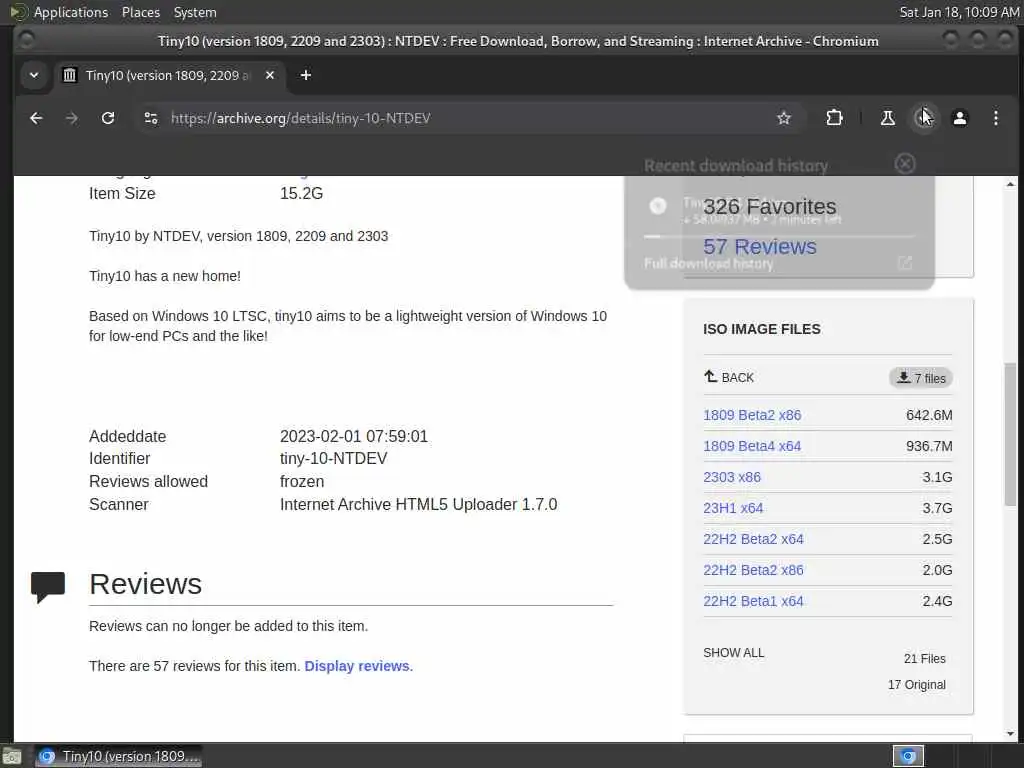1024x768 pixels.
Task: Download 2303 x86 ISO
Action: coord(731,477)
